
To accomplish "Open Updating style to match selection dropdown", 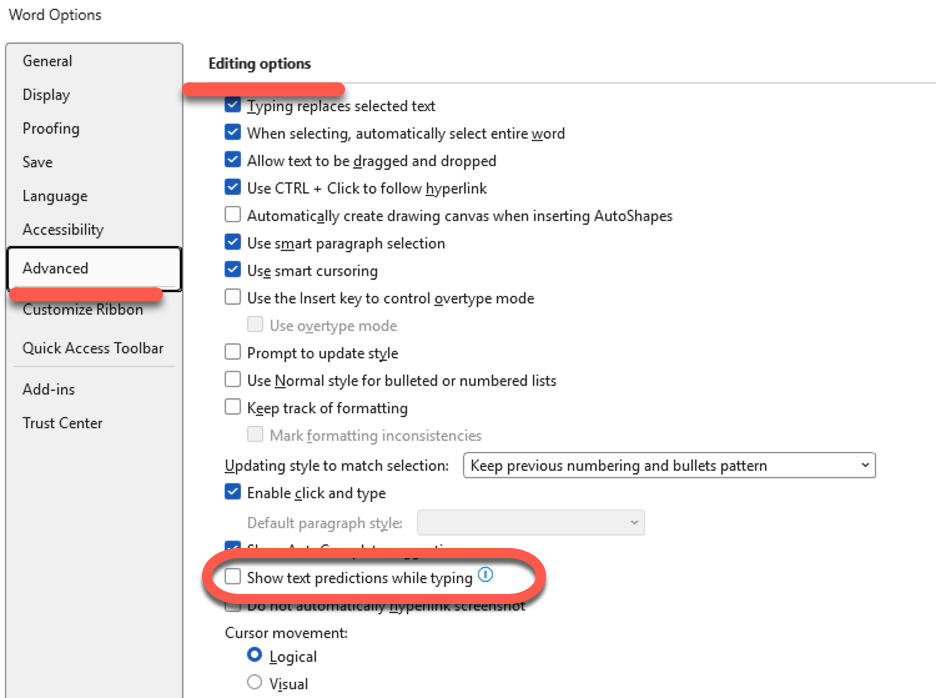I will 669,465.
